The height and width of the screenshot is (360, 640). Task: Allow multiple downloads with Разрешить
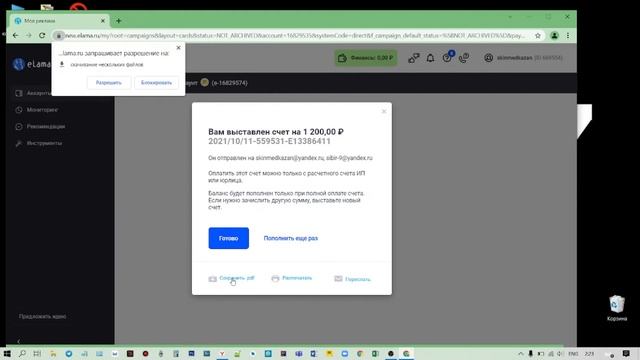tap(109, 82)
